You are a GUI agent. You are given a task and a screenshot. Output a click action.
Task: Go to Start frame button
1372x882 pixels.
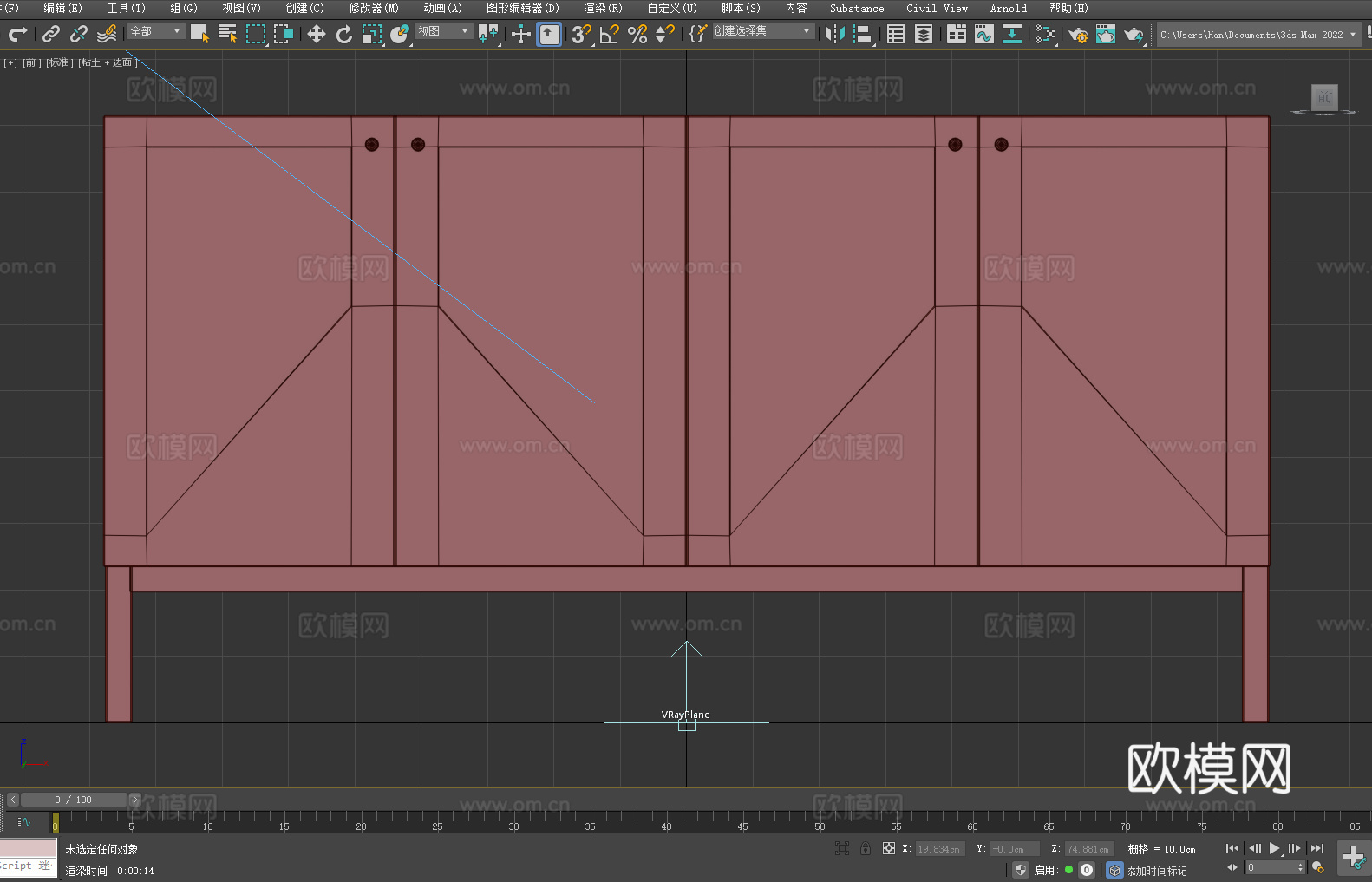1232,848
